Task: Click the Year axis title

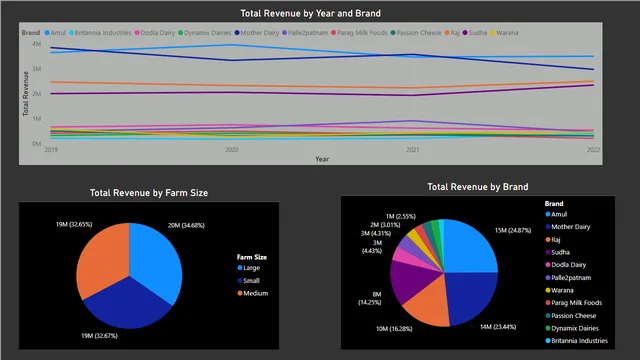Action: point(322,159)
